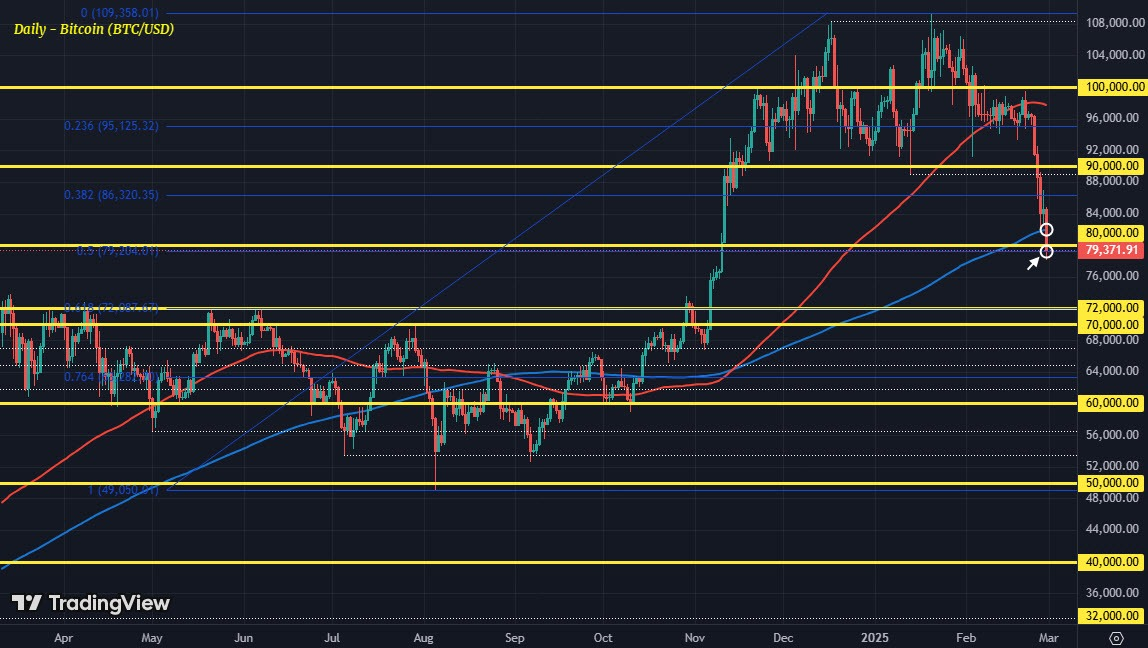Click the Feb label on time axis
1148x648 pixels.
tap(966, 638)
